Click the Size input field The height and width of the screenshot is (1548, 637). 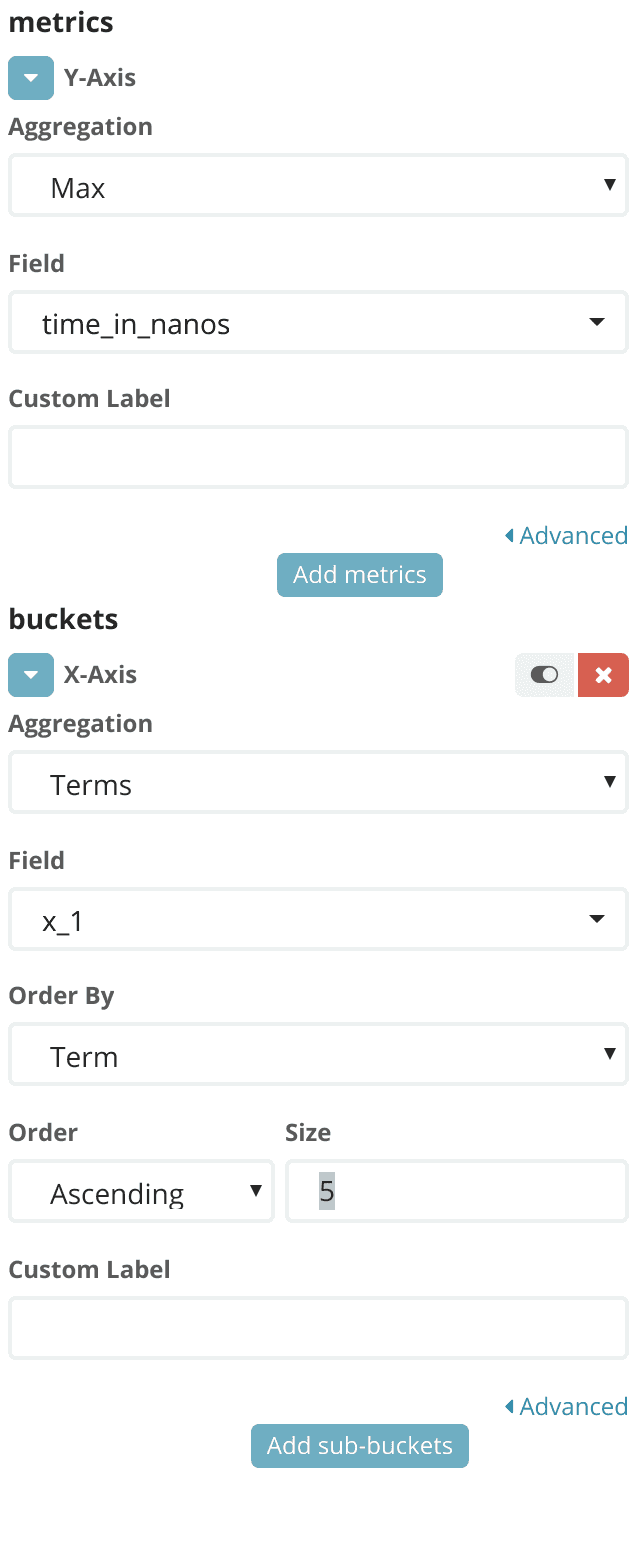pos(456,1192)
